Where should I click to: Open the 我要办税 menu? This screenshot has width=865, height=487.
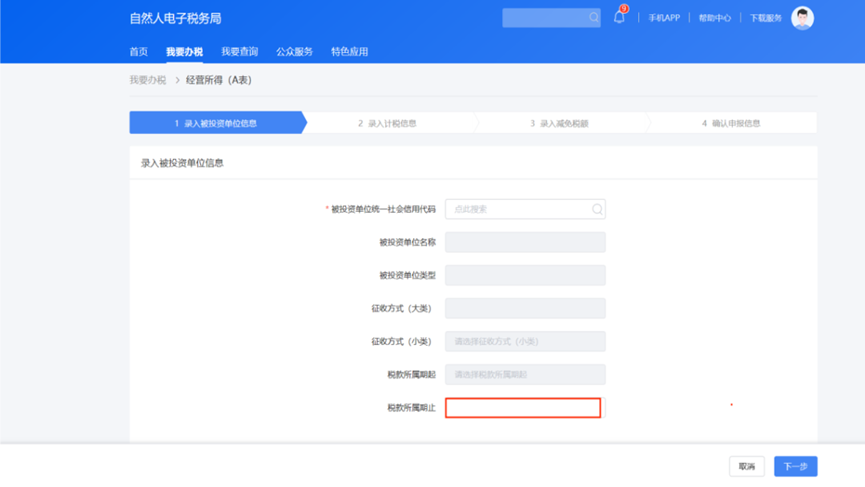(x=184, y=52)
